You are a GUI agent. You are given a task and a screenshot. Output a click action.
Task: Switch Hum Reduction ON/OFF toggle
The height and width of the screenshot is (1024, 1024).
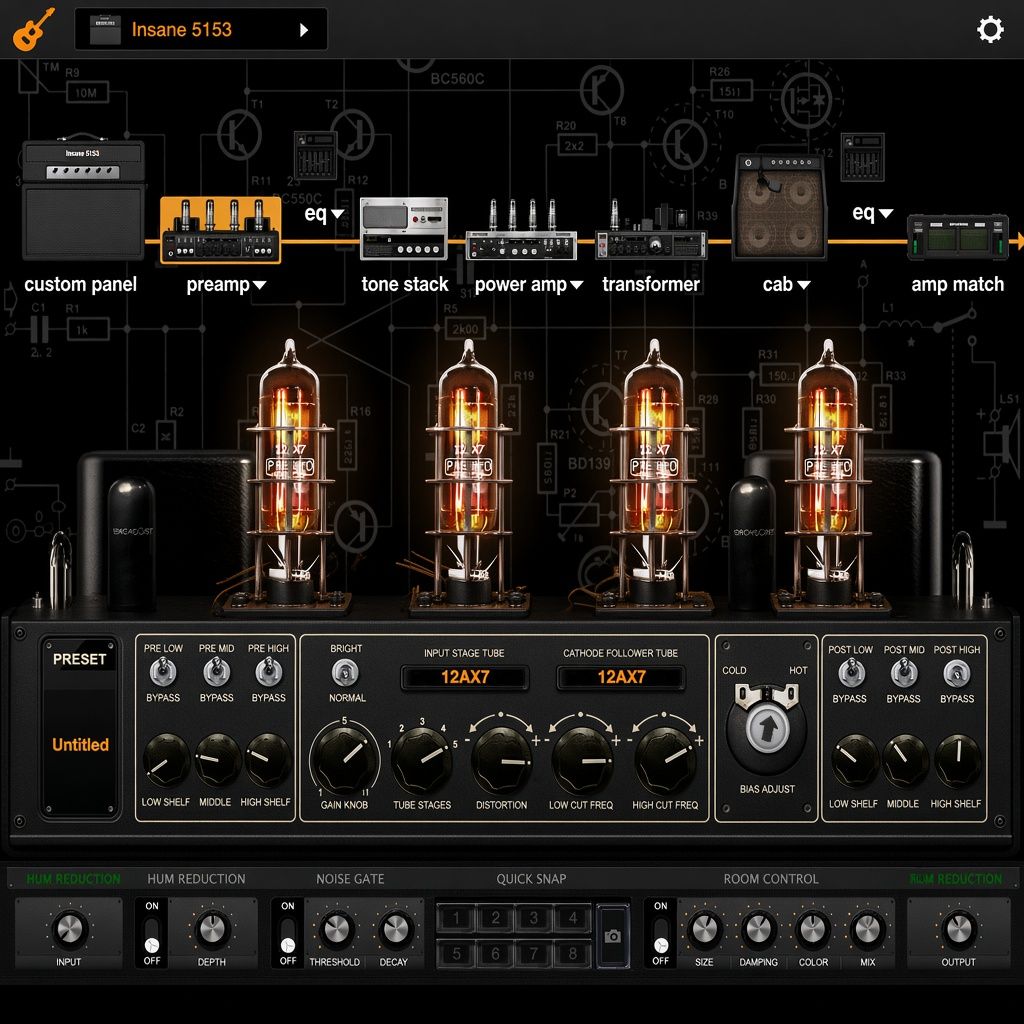point(152,934)
